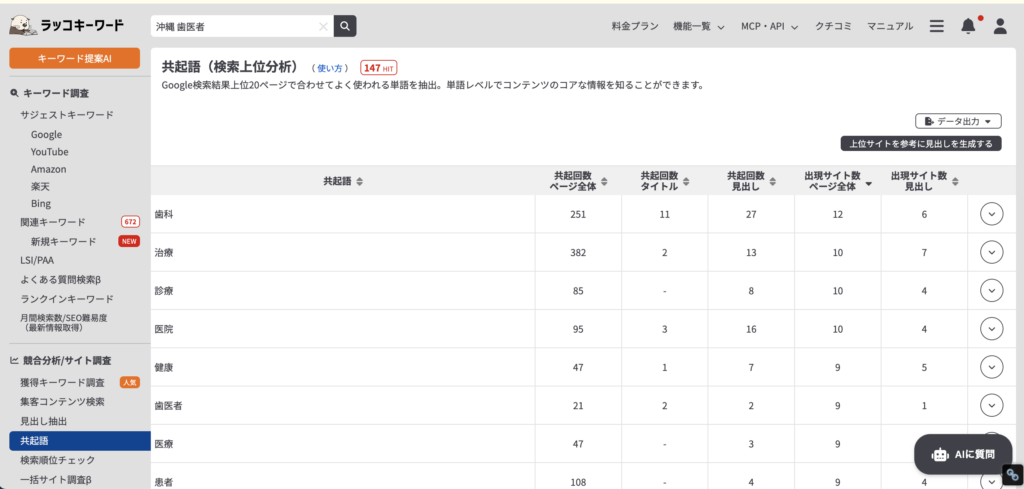This screenshot has height=489, width=1024.
Task: Open the 使い方 link
Action: [329, 68]
